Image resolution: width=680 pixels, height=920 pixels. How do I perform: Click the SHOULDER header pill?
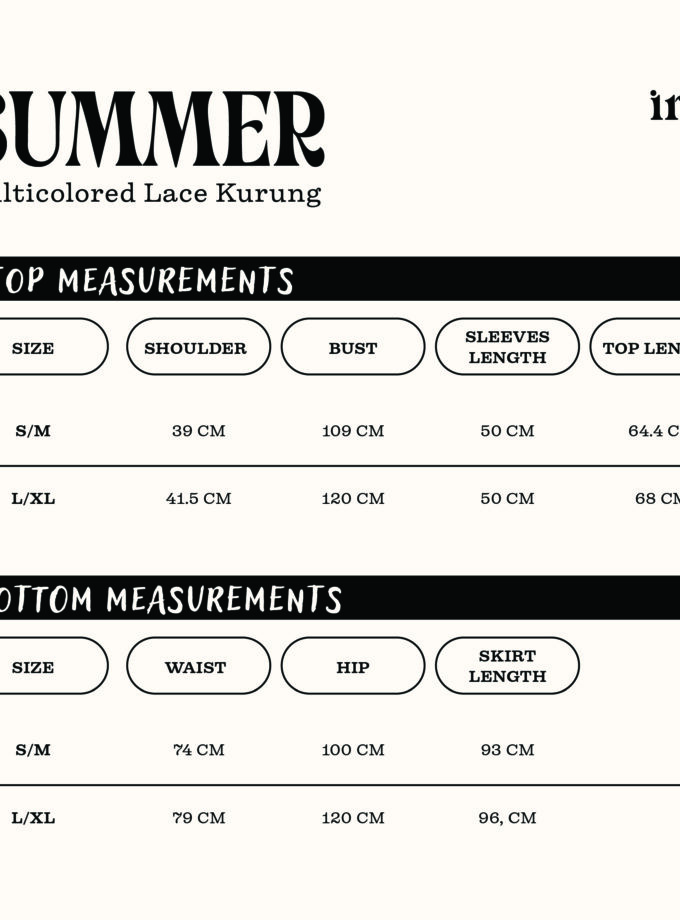[198, 347]
